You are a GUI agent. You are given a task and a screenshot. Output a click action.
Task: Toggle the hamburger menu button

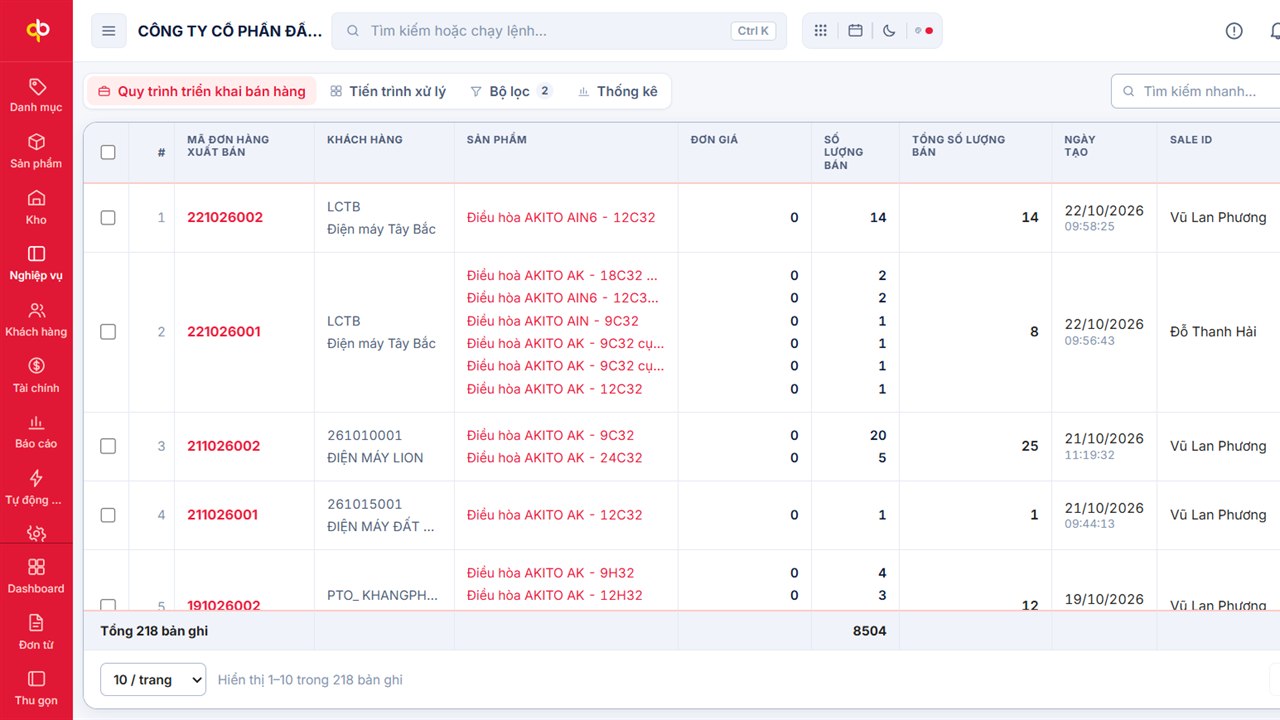(109, 31)
